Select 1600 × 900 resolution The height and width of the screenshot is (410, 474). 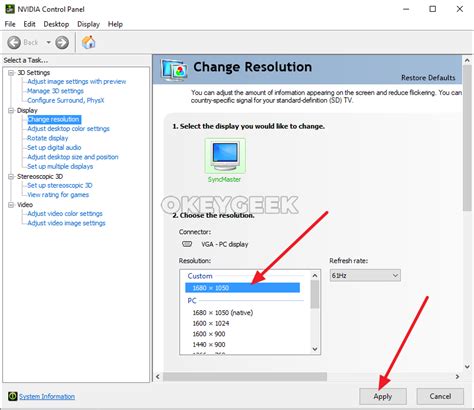209,334
